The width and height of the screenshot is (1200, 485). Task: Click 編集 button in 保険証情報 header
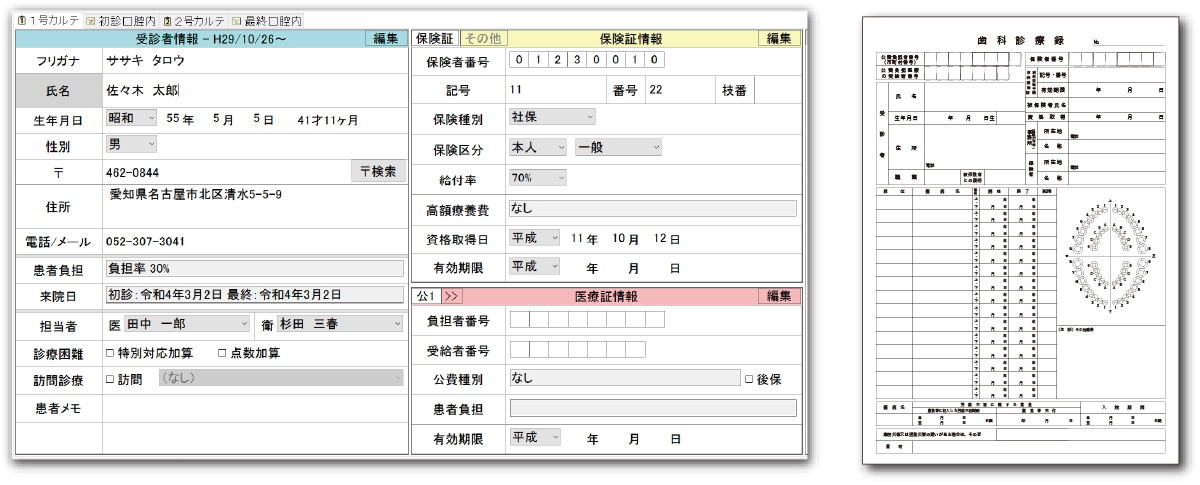tap(779, 39)
